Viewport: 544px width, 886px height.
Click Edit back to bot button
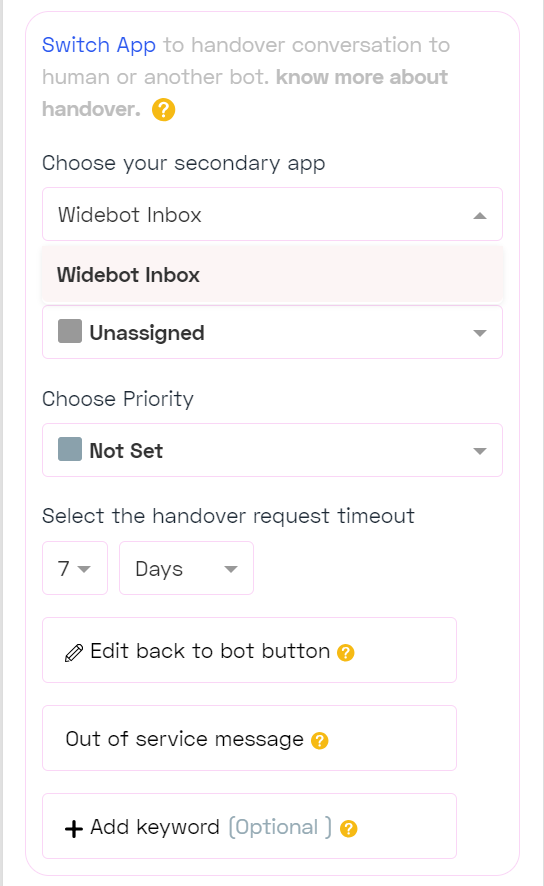tap(249, 650)
